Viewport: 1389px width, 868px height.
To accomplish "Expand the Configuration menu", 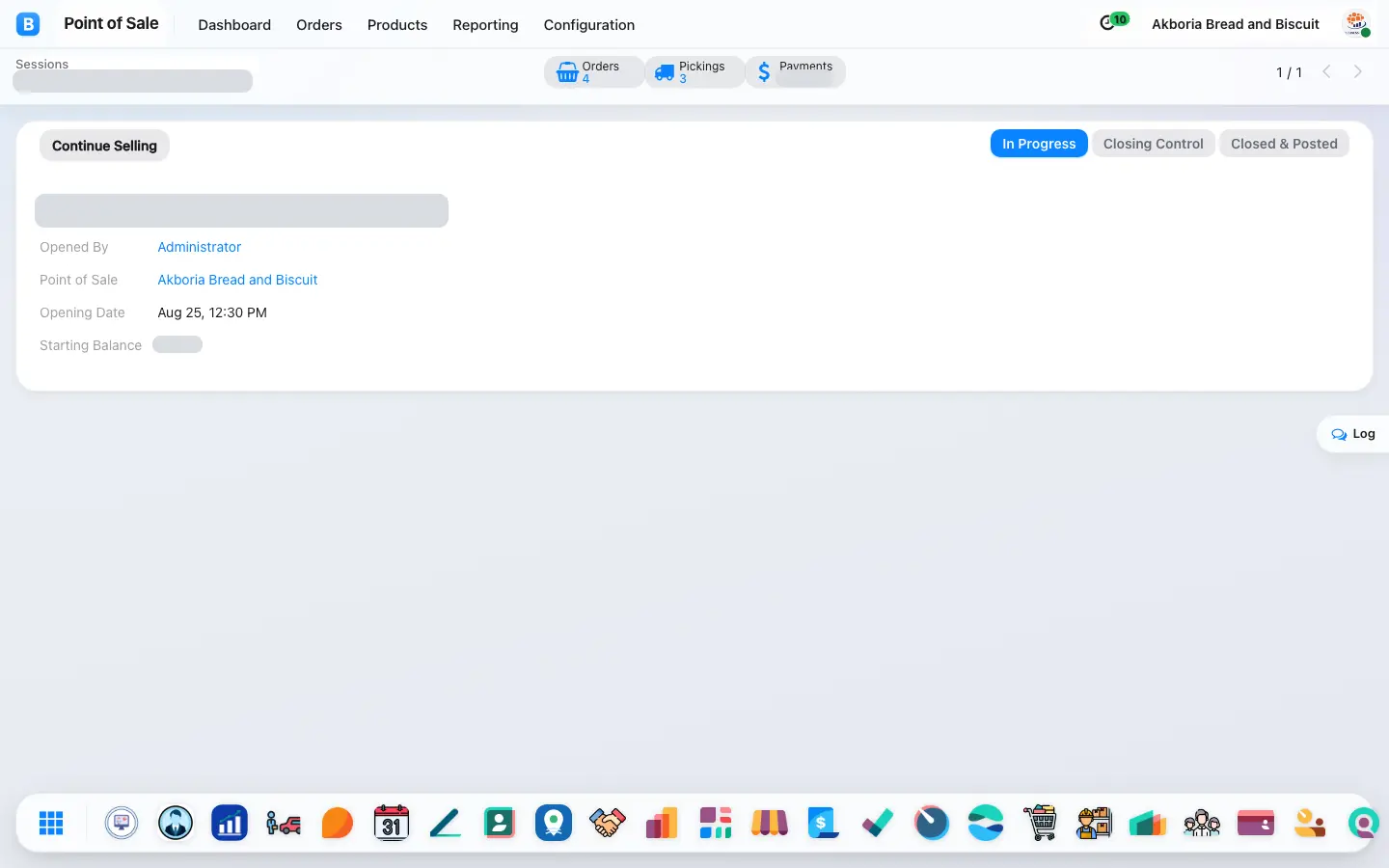I will tap(589, 25).
